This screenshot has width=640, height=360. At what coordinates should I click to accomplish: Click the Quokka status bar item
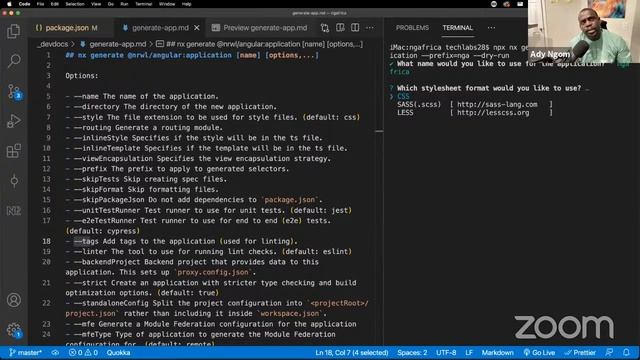click(x=118, y=353)
